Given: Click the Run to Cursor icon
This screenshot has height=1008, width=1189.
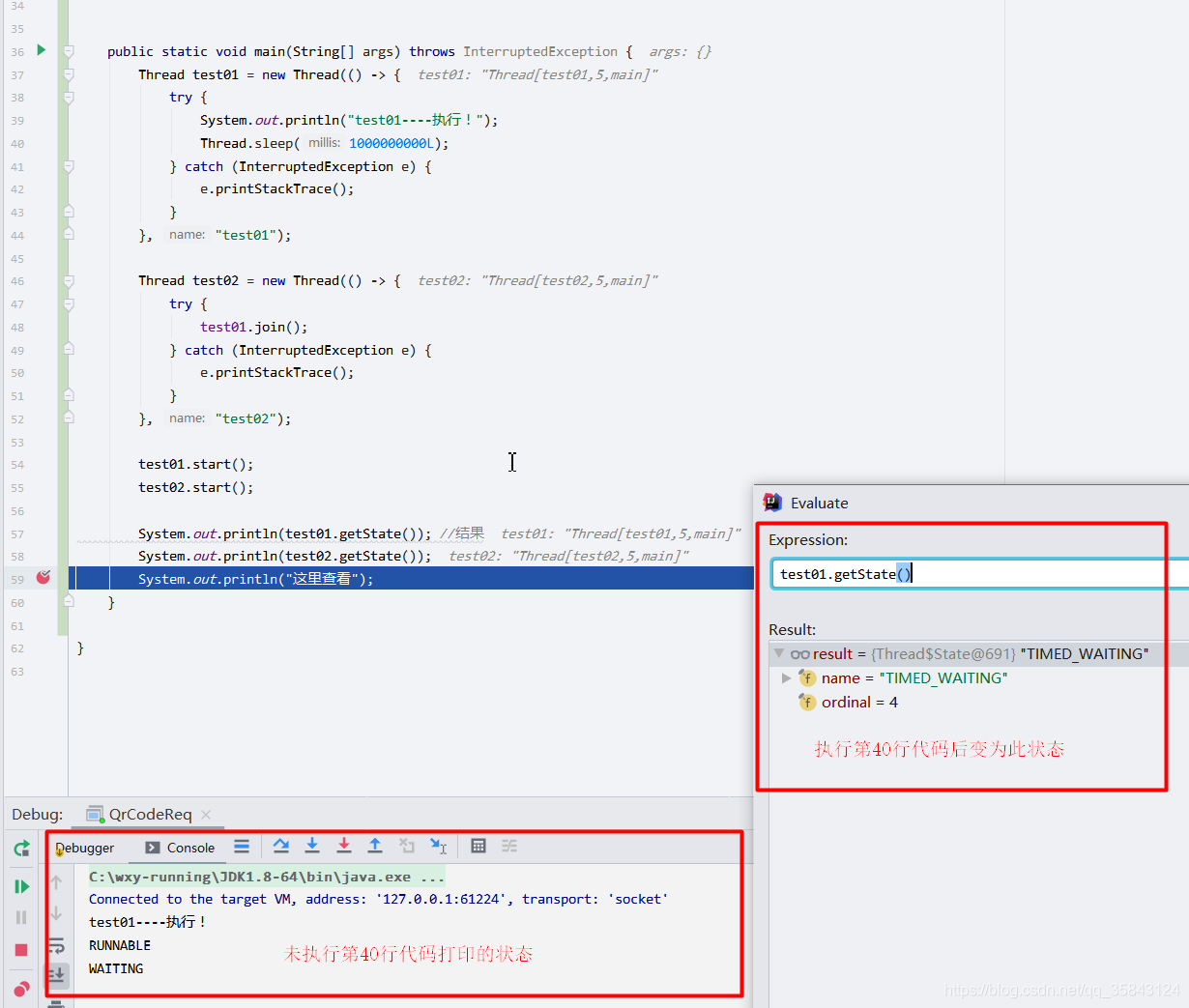Looking at the screenshot, I should click(x=438, y=846).
